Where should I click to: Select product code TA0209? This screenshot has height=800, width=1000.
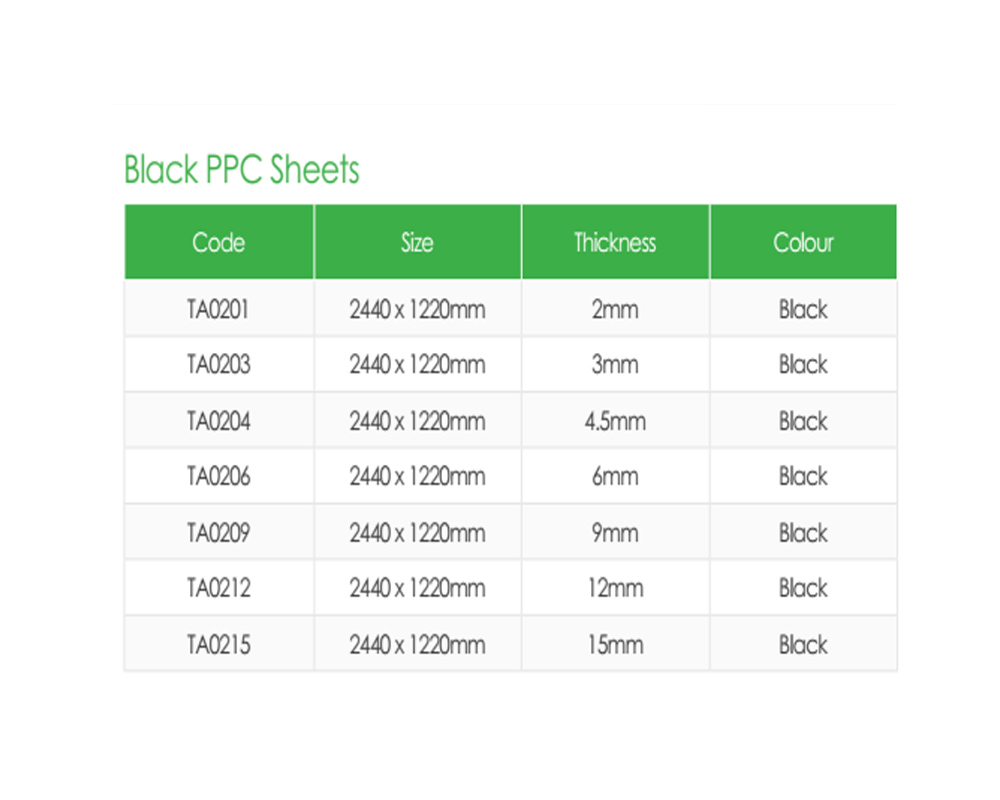[x=218, y=533]
